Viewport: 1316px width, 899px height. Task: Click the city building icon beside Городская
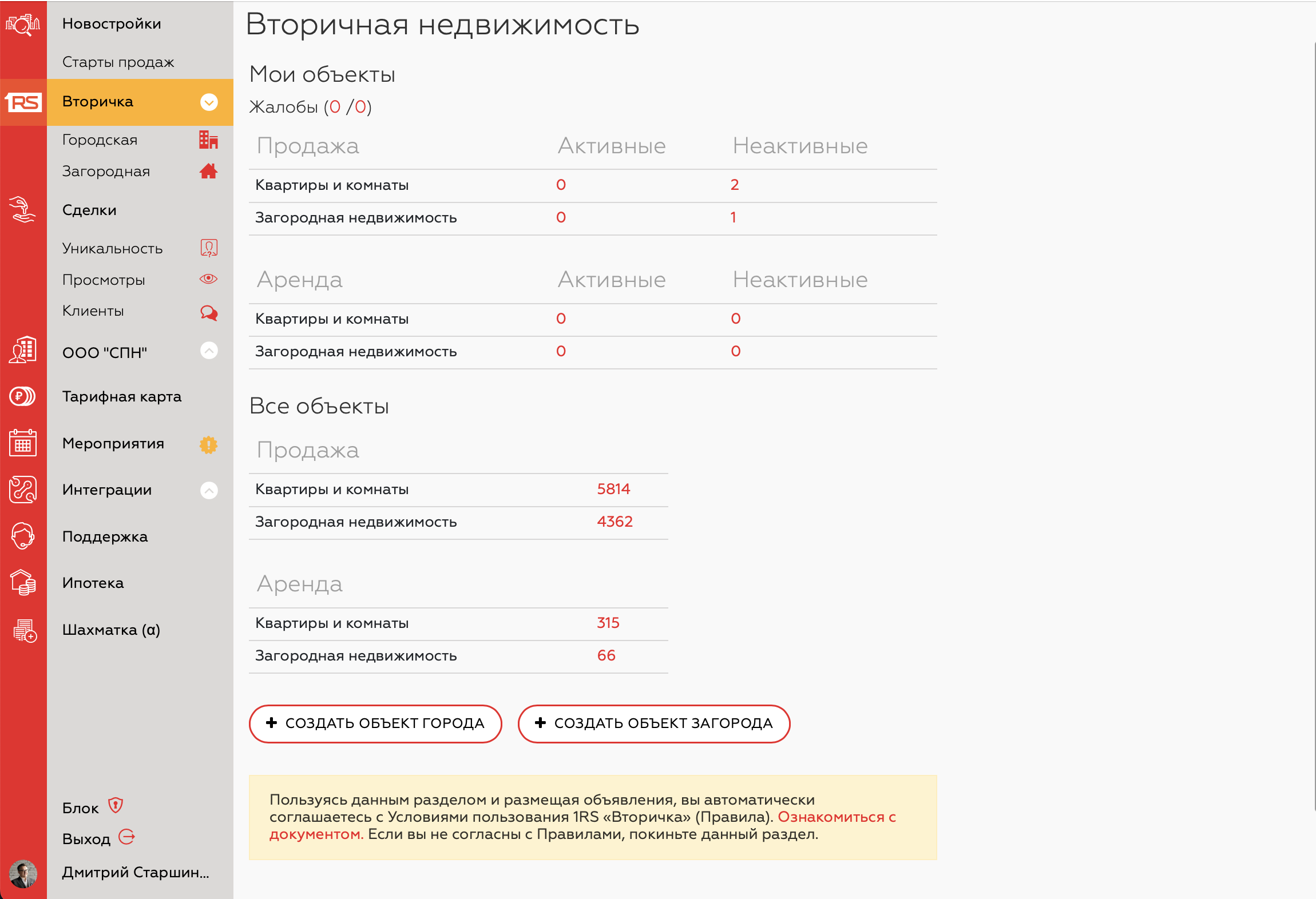(208, 140)
